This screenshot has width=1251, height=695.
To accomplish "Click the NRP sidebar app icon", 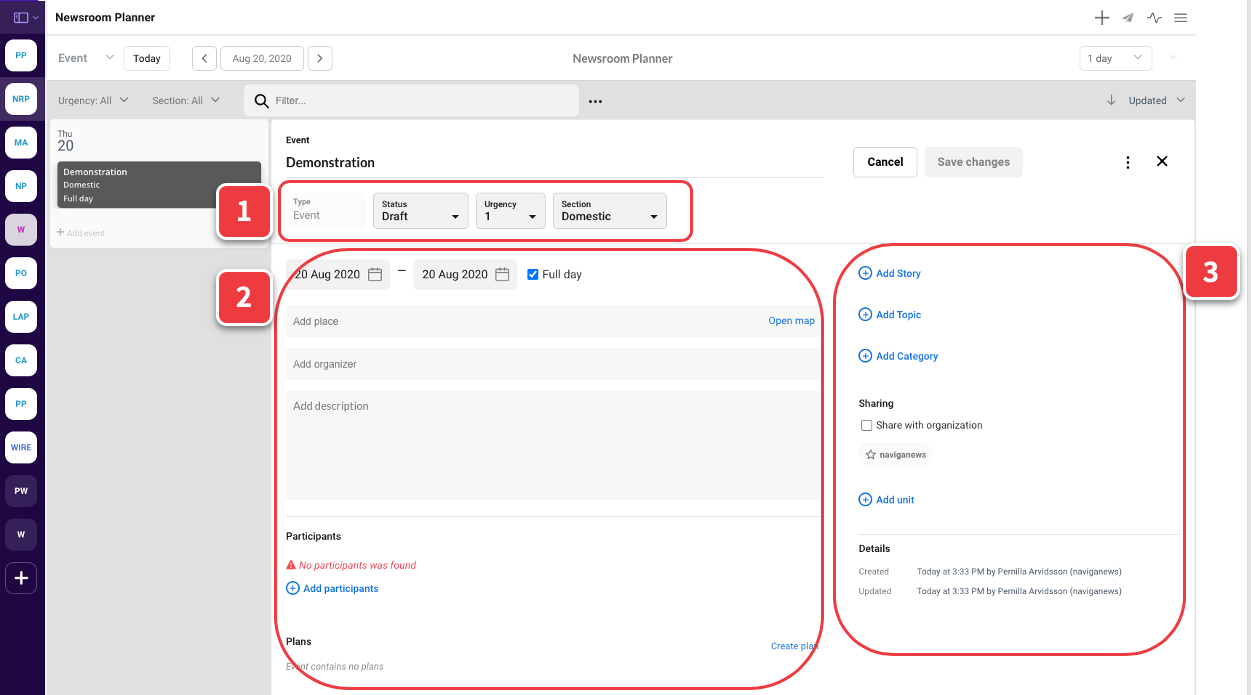I will (21, 99).
